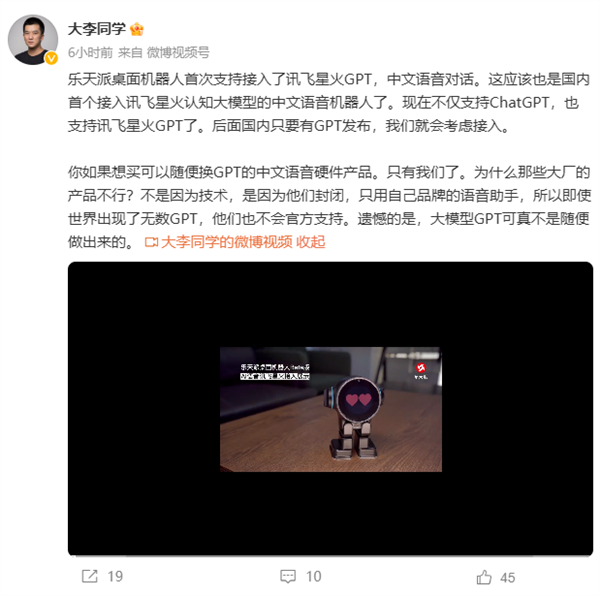Like the post with thumbs-up icon
The width and height of the screenshot is (600, 596).
coord(484,577)
